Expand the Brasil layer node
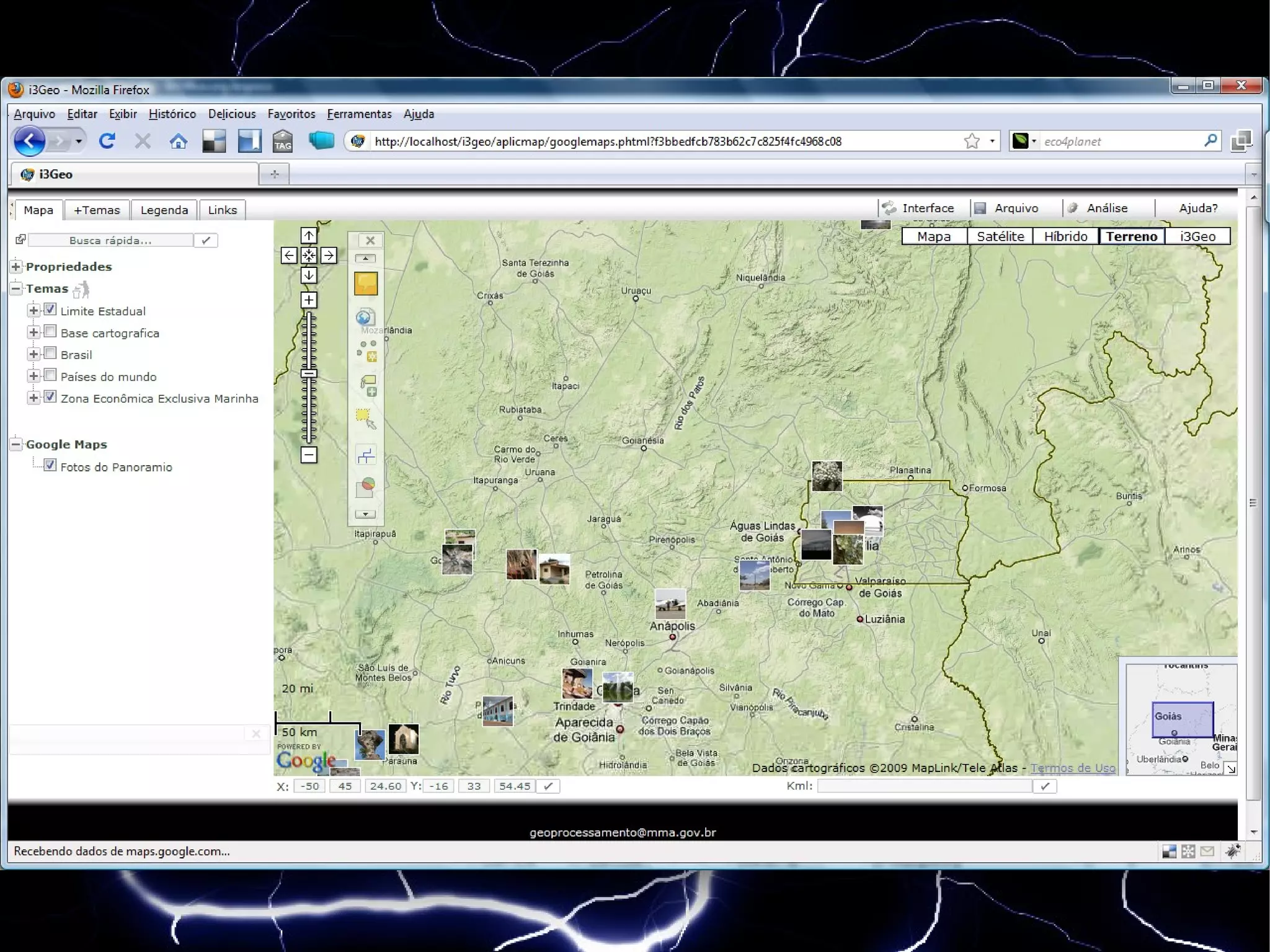 33,354
